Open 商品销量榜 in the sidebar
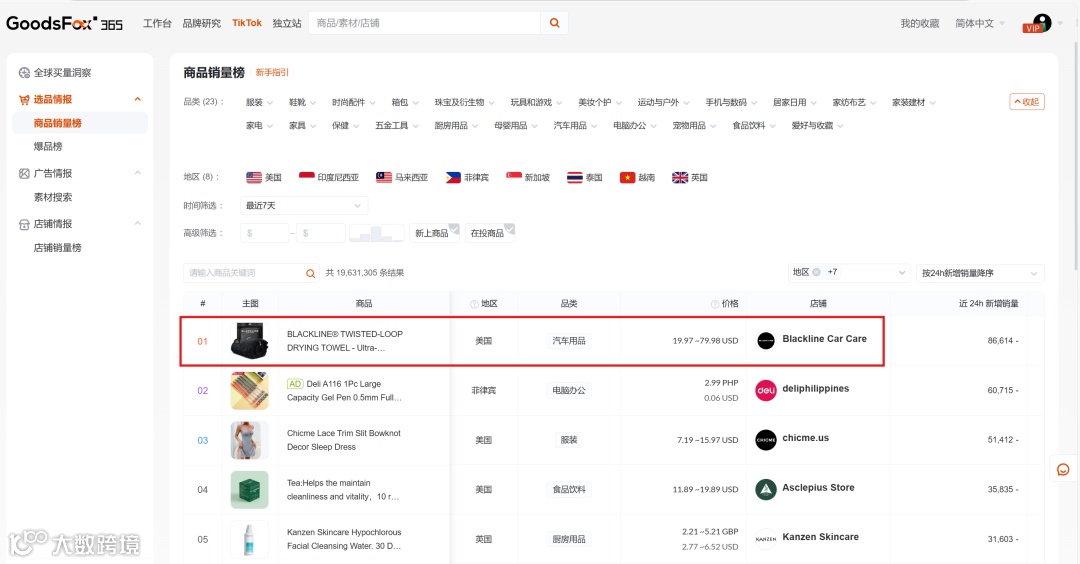Viewport: 1080px width, 564px height. coord(80,123)
